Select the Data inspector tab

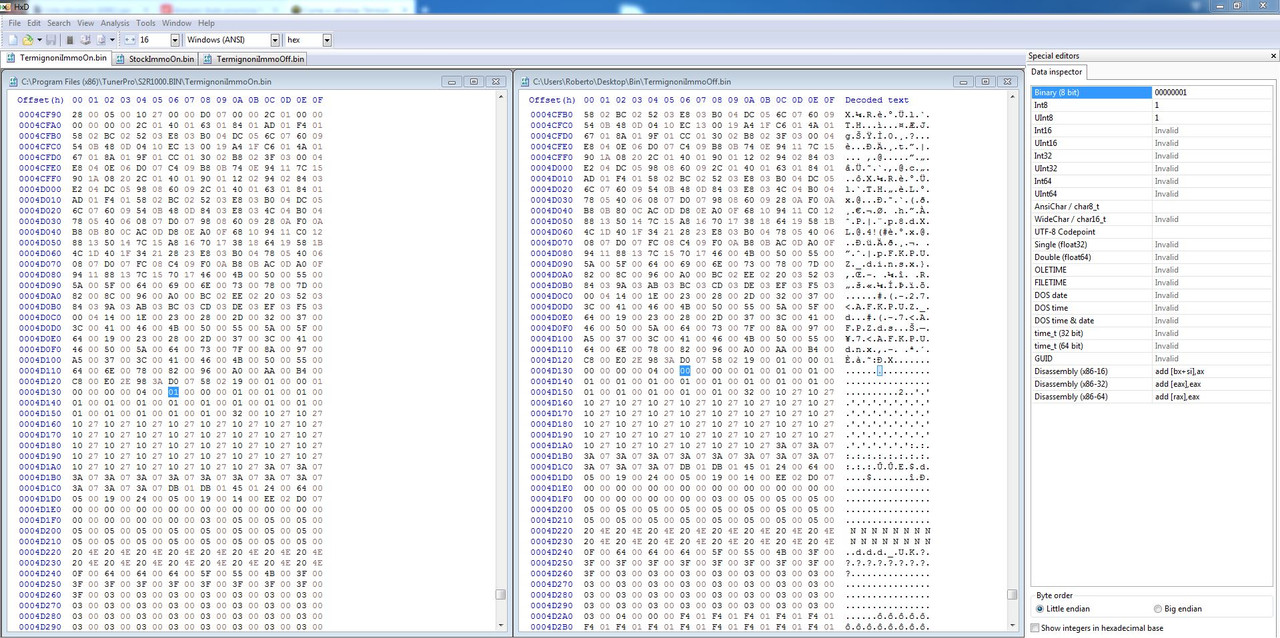1057,72
